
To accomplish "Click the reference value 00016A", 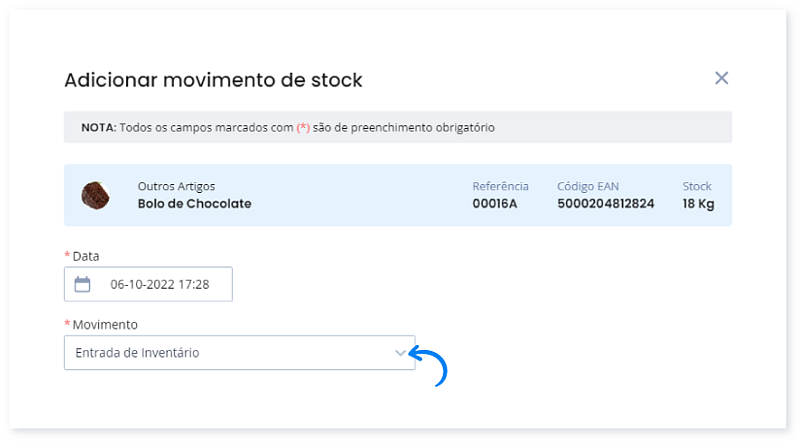I will click(x=494, y=204).
